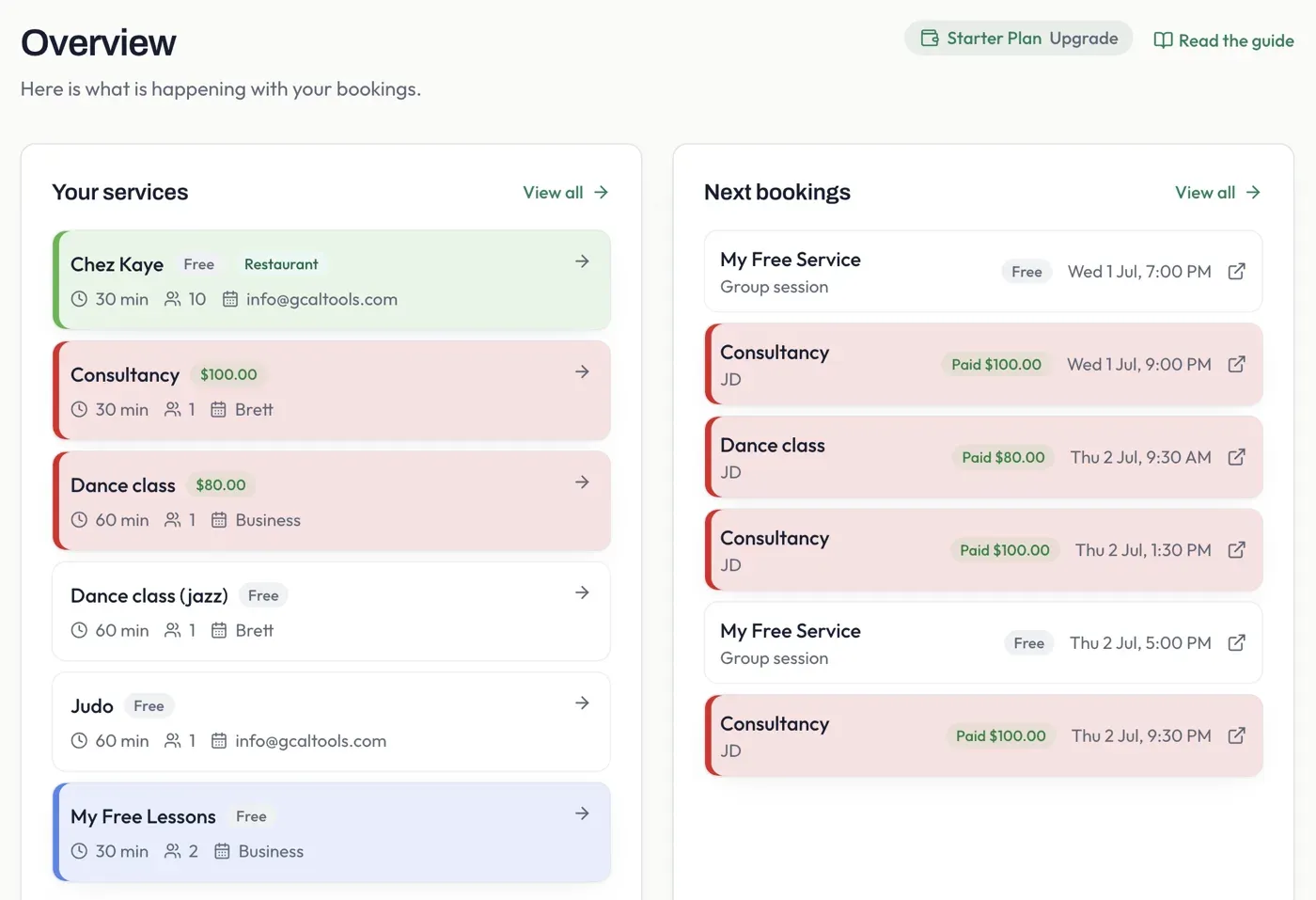Screen dimensions: 1316x900
Task: Click Group session under Wed 7:00 PM booking
Action: click(775, 287)
